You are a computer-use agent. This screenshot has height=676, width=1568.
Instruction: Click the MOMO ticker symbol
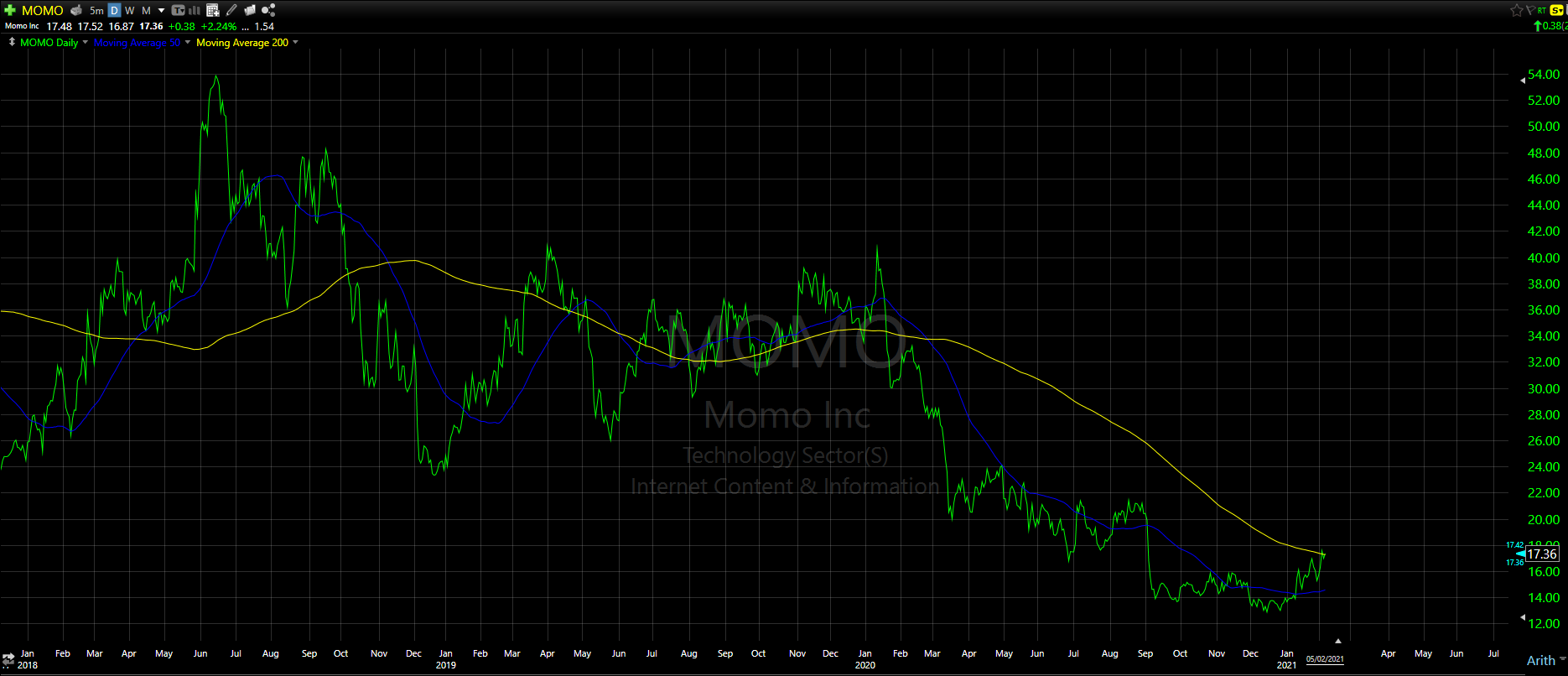coord(42,10)
